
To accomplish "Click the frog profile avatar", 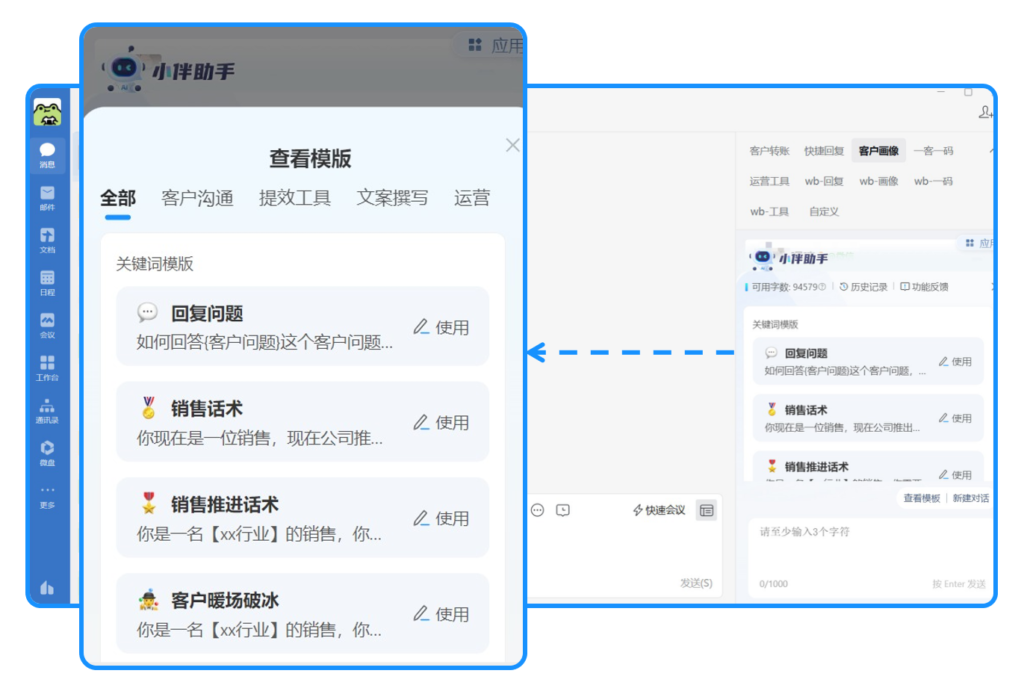I will (47, 112).
